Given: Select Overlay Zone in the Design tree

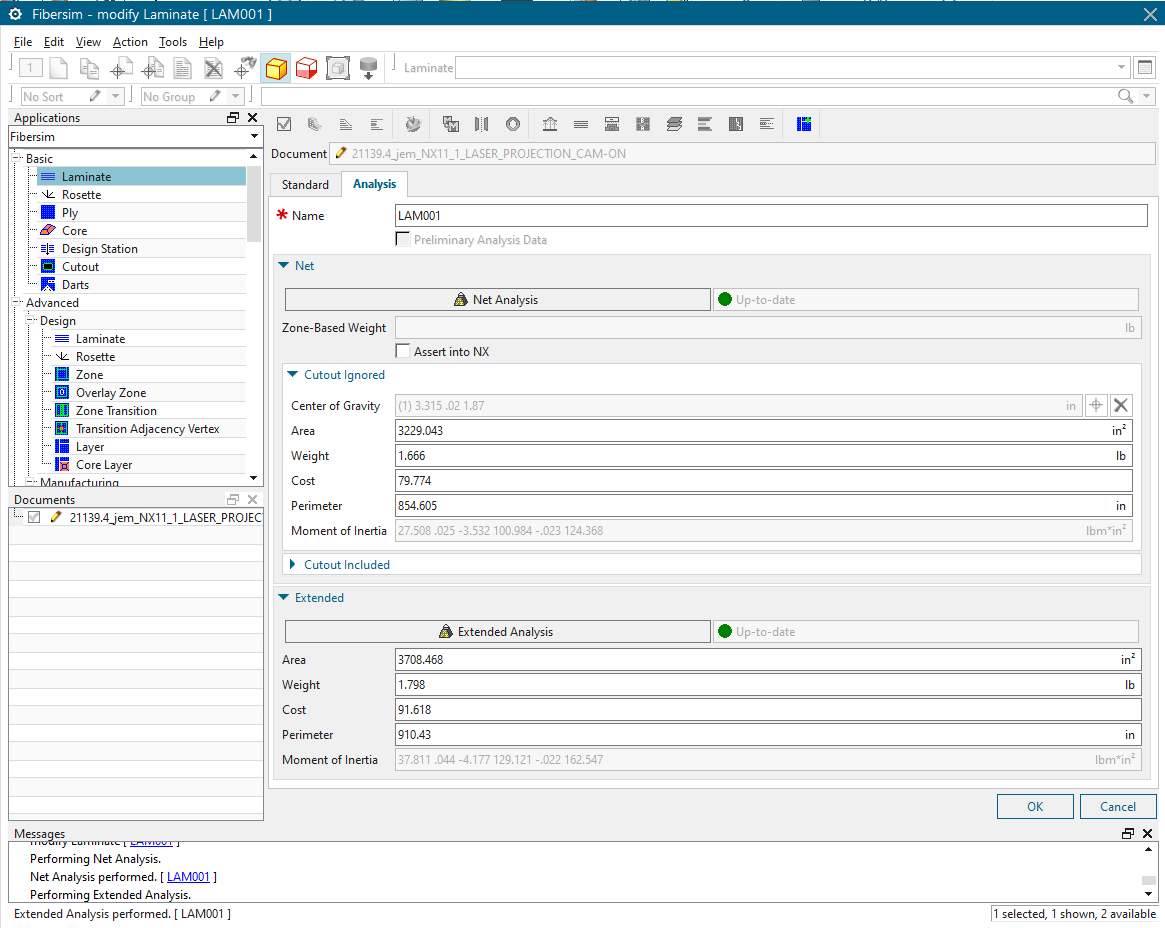Looking at the screenshot, I should coord(111,393).
